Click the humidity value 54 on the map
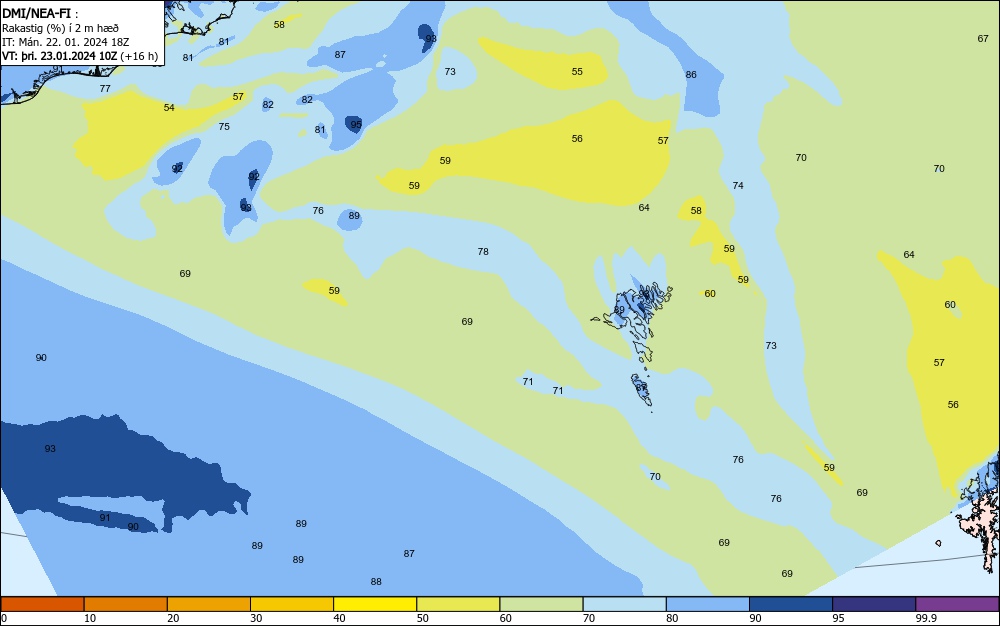The height and width of the screenshot is (626, 1000). 169,108
